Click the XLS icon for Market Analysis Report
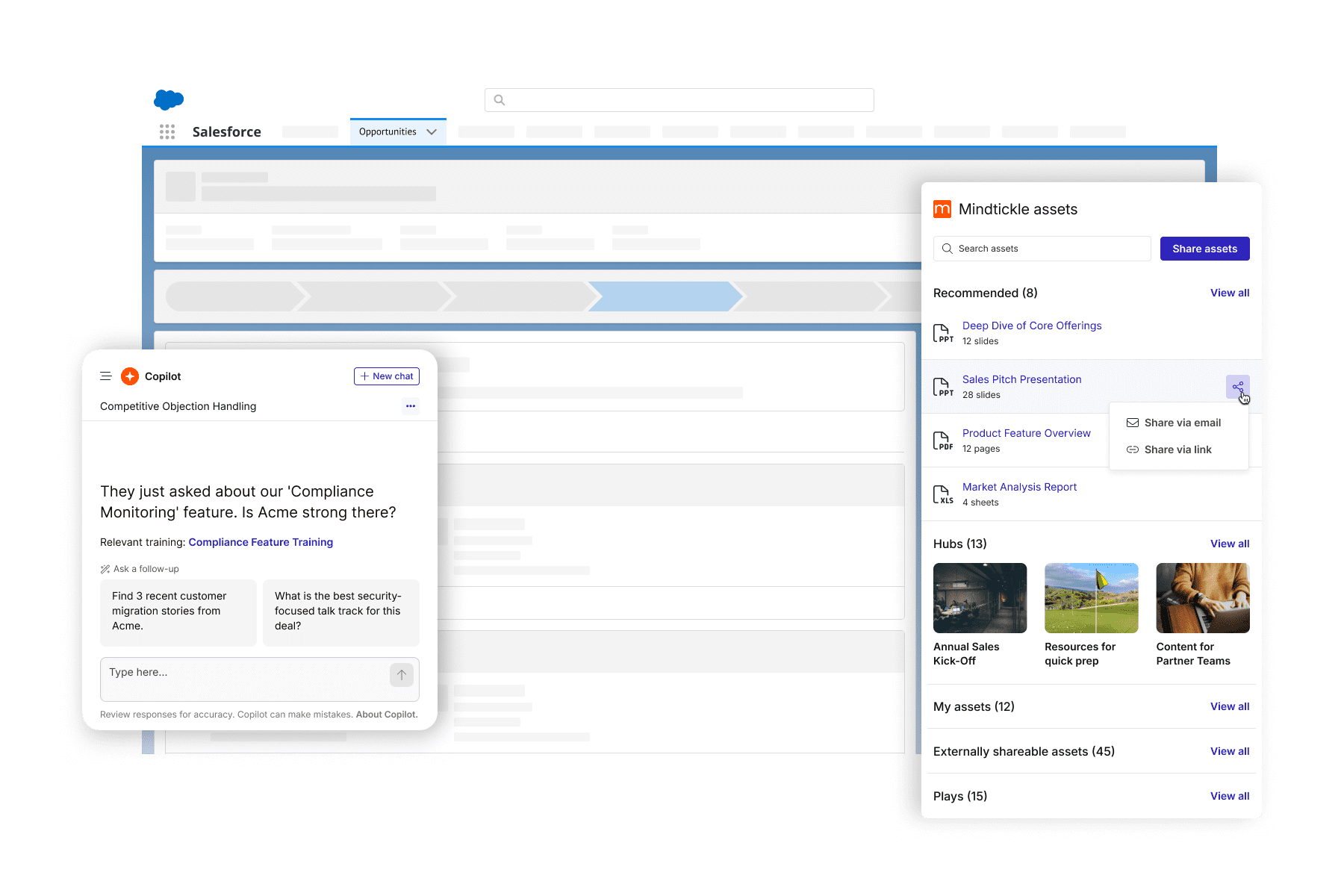1344x896 pixels. [943, 494]
